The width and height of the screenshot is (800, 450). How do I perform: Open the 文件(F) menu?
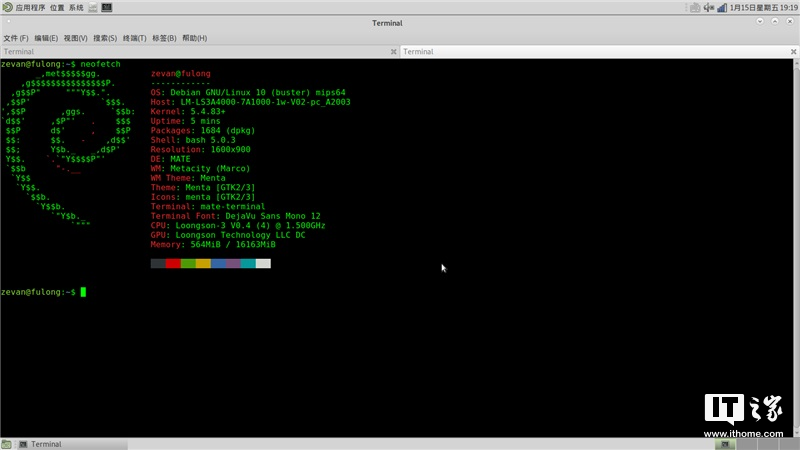click(x=16, y=38)
